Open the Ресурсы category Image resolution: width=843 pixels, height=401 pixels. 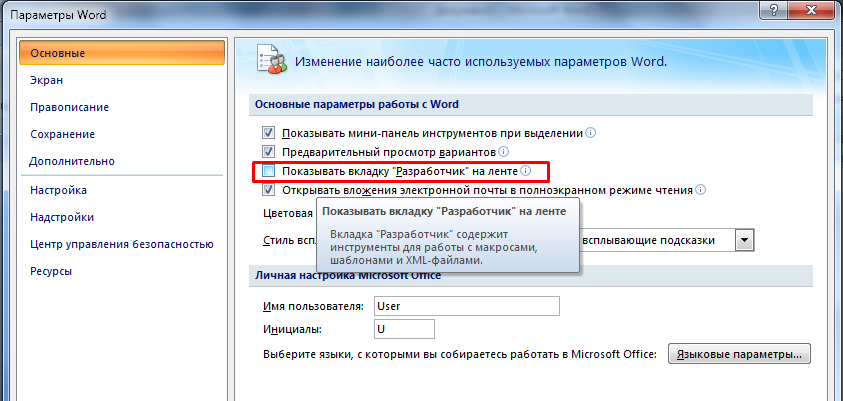coord(51,271)
